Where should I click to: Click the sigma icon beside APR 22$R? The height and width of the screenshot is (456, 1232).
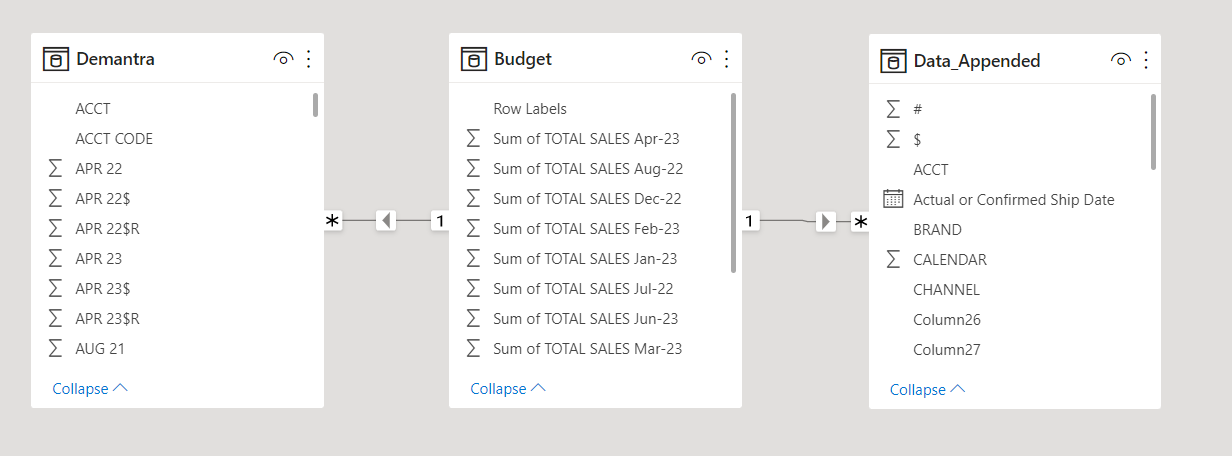[55, 228]
